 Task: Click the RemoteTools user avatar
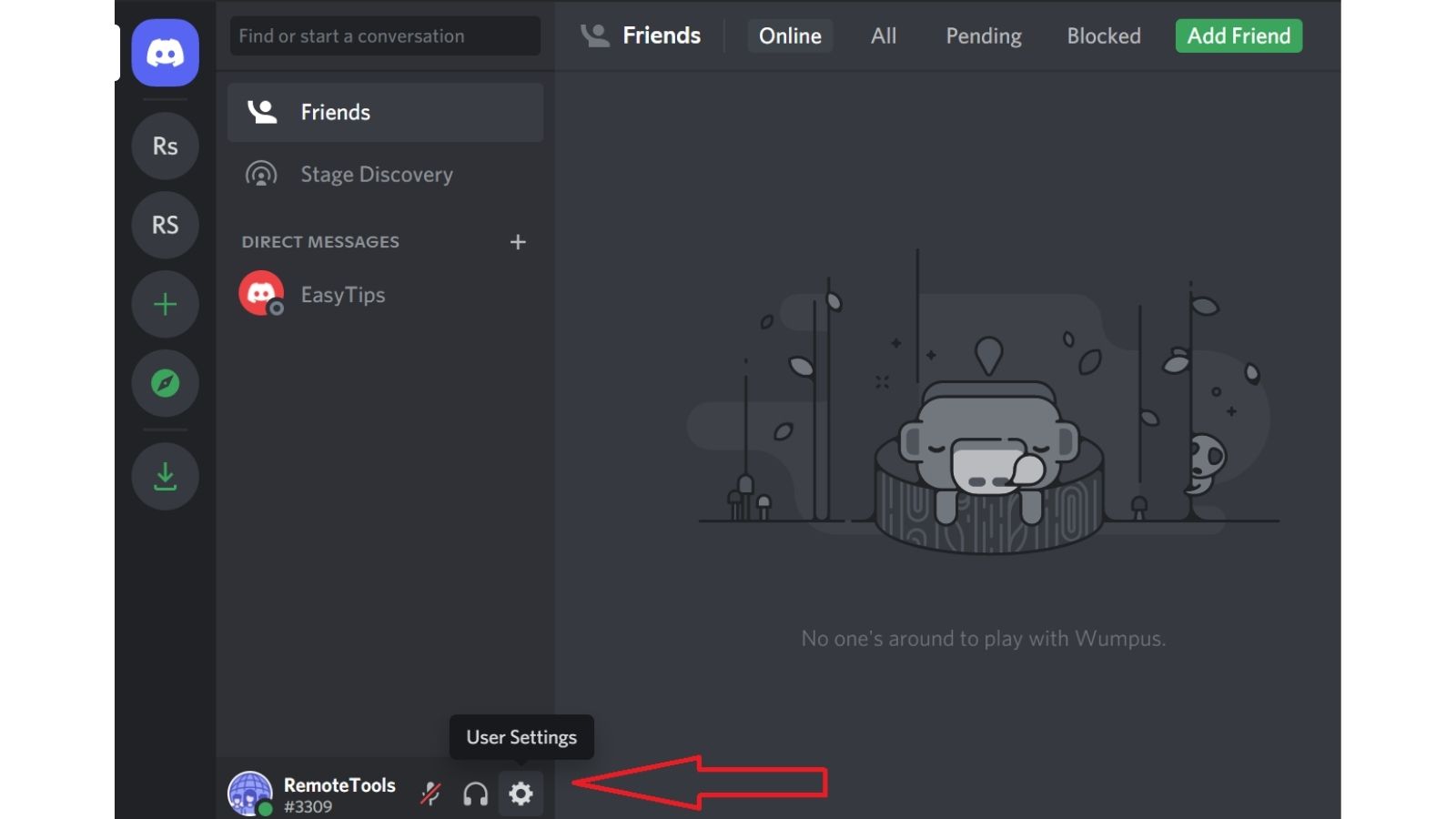250,794
